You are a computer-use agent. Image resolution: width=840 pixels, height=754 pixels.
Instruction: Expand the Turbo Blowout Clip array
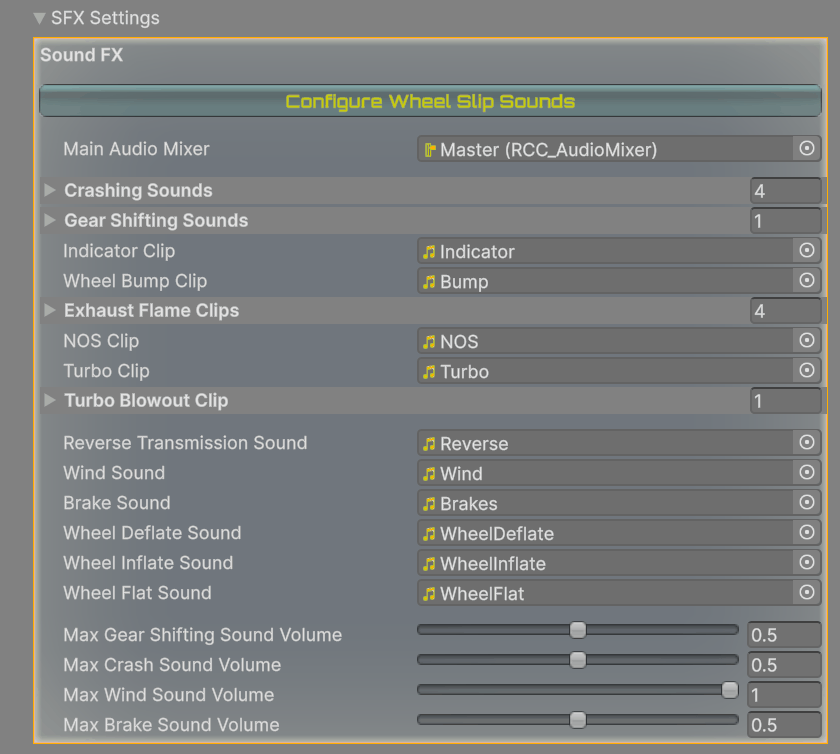coord(49,400)
